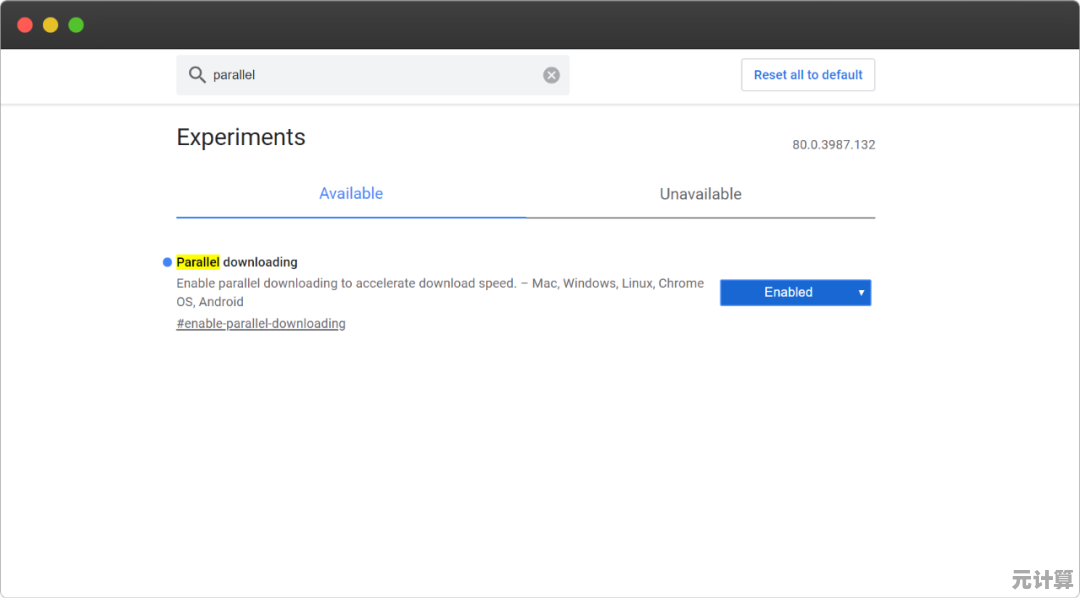Focus the search flags field containing "parallel"

click(370, 75)
